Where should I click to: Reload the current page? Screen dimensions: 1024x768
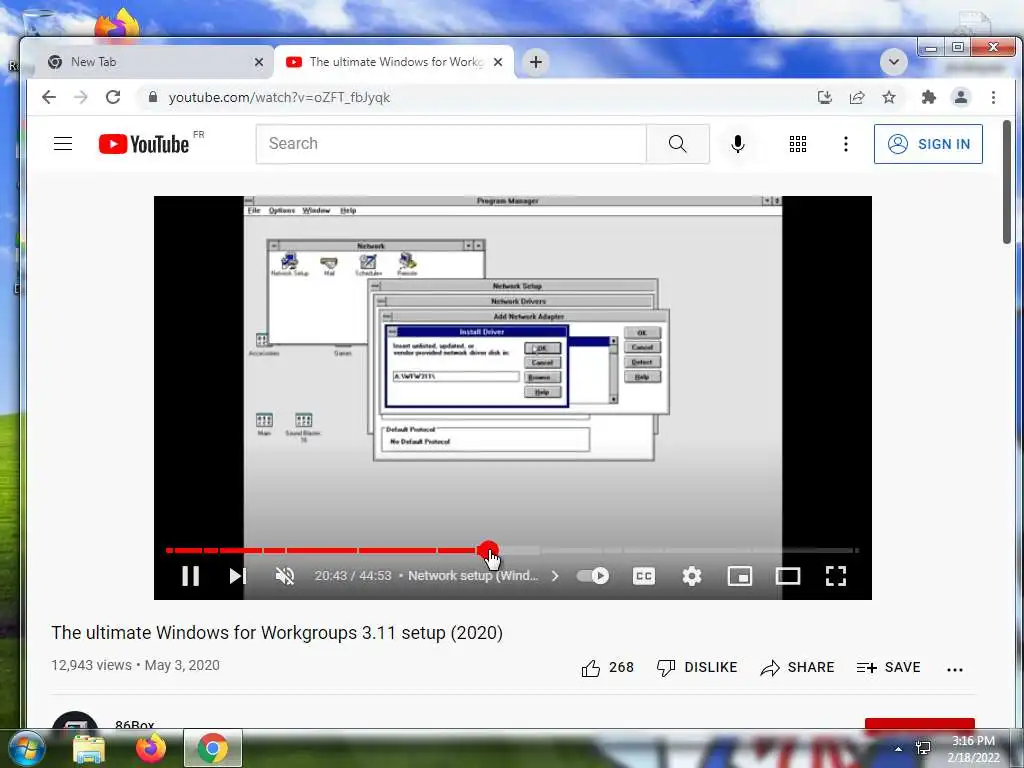[x=113, y=97]
